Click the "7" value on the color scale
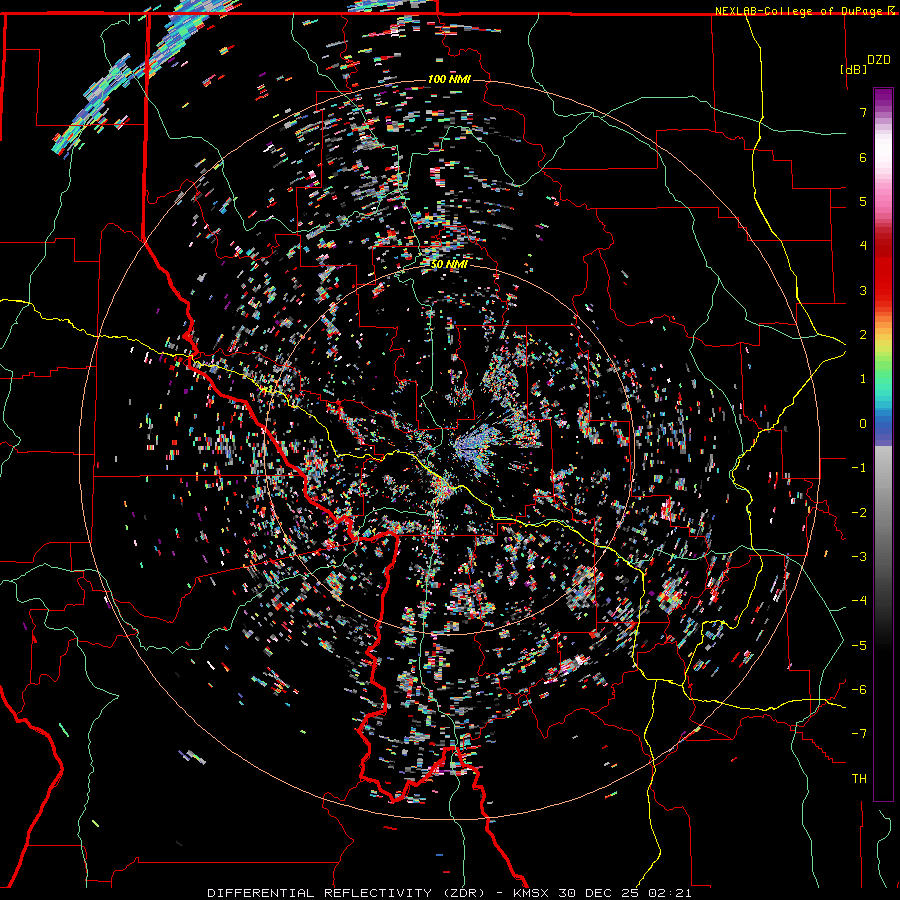The height and width of the screenshot is (900, 900). pos(863,112)
